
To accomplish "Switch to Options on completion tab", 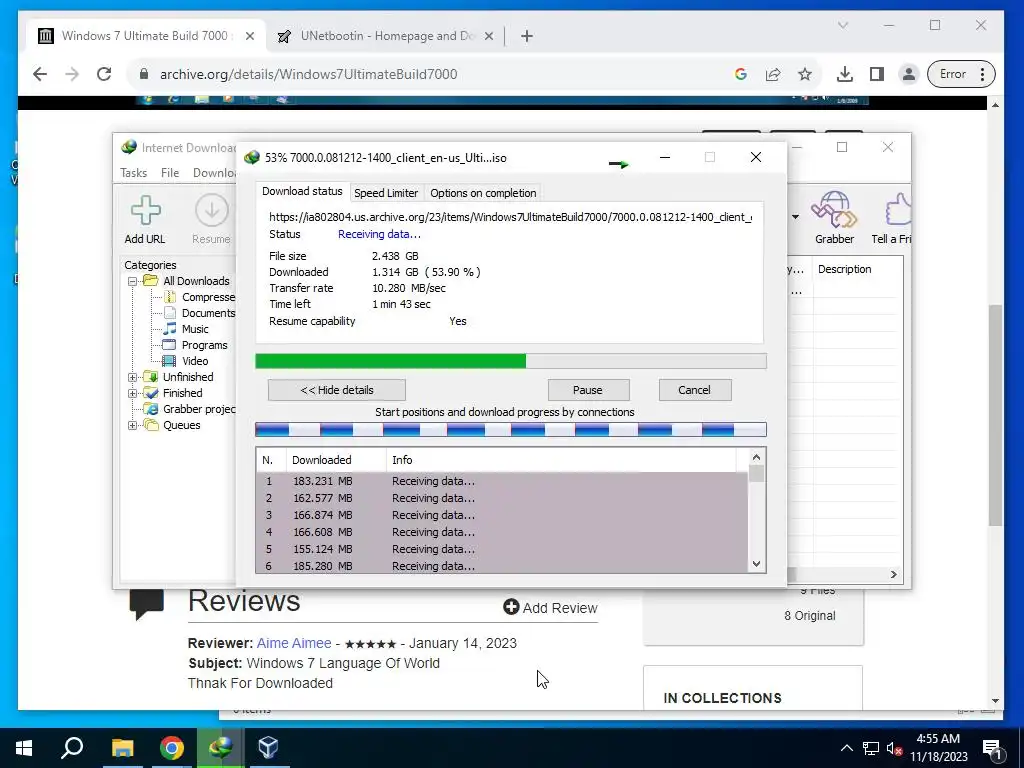I will 483,193.
